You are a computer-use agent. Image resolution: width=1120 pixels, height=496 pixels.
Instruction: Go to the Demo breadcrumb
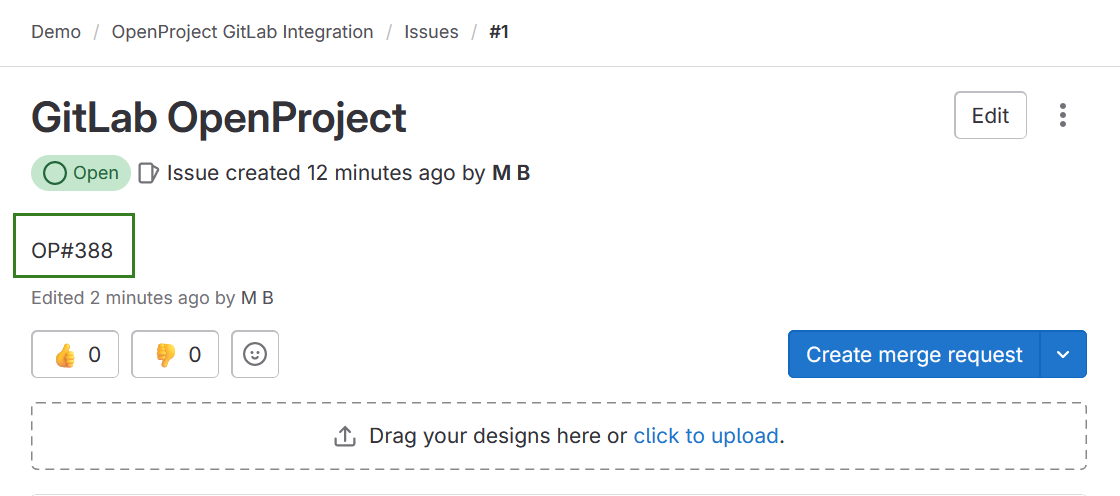tap(56, 32)
